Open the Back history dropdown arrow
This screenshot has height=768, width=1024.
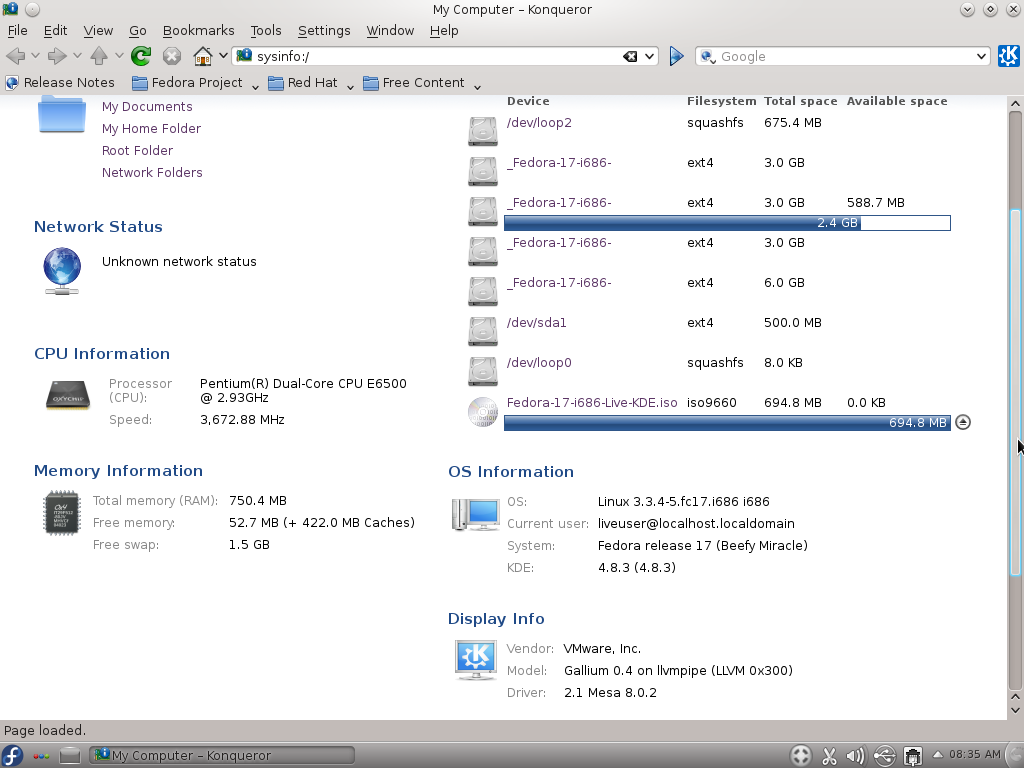pos(35,56)
